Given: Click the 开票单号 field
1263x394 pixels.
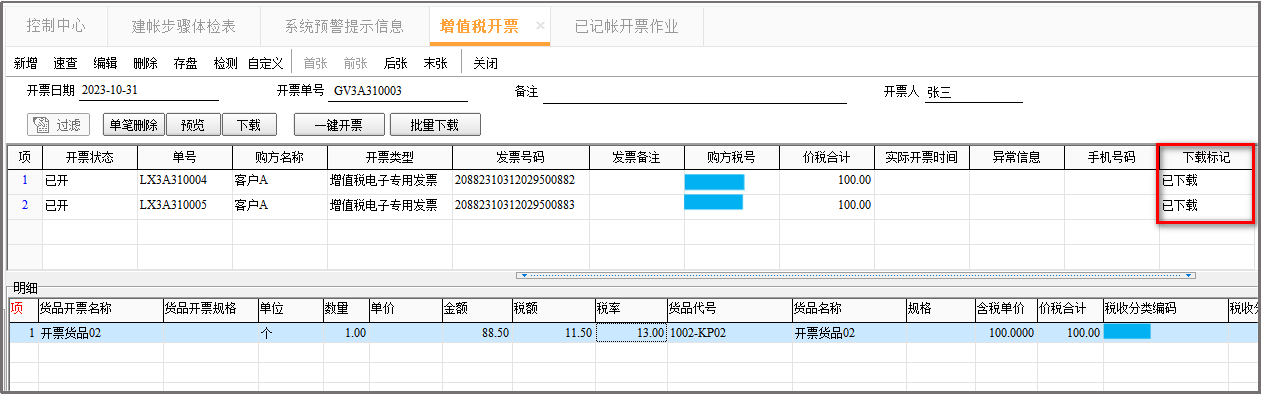Looking at the screenshot, I should 399,91.
